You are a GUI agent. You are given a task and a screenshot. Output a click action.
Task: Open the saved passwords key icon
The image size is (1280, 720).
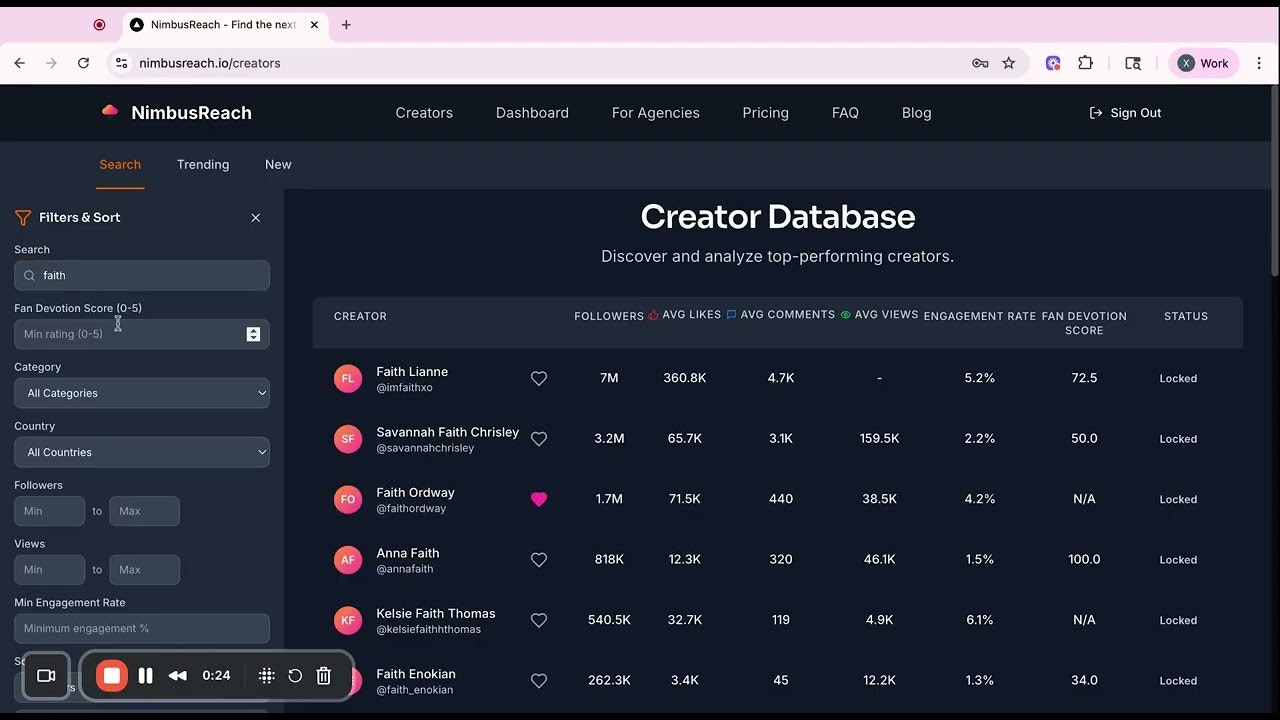point(980,63)
